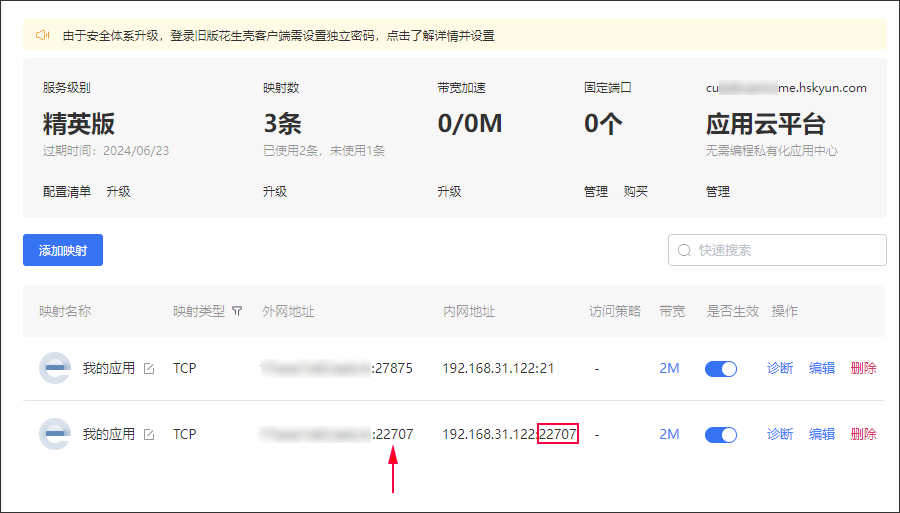Click the 外网地址 column header

click(288, 311)
